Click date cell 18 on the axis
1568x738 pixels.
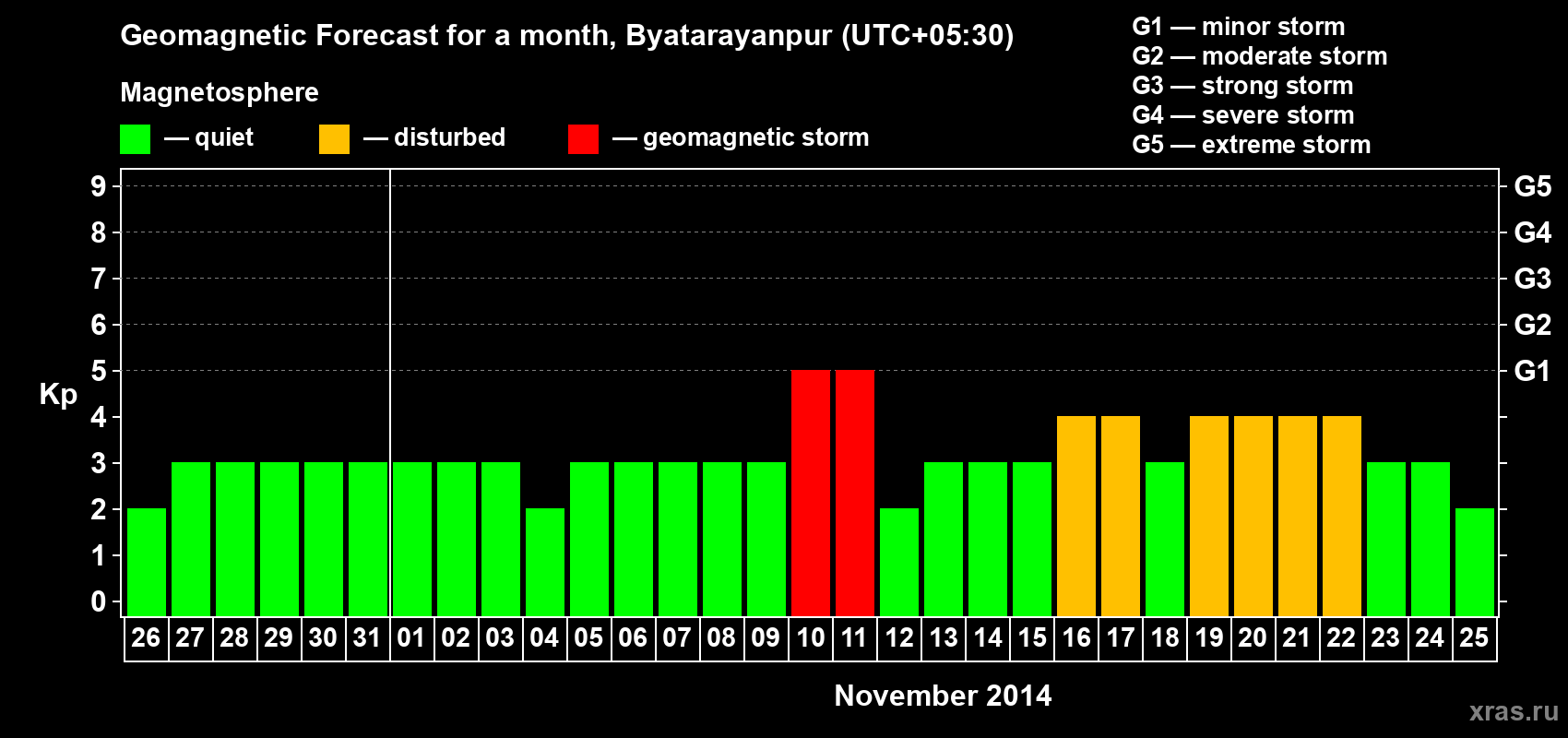[1164, 638]
